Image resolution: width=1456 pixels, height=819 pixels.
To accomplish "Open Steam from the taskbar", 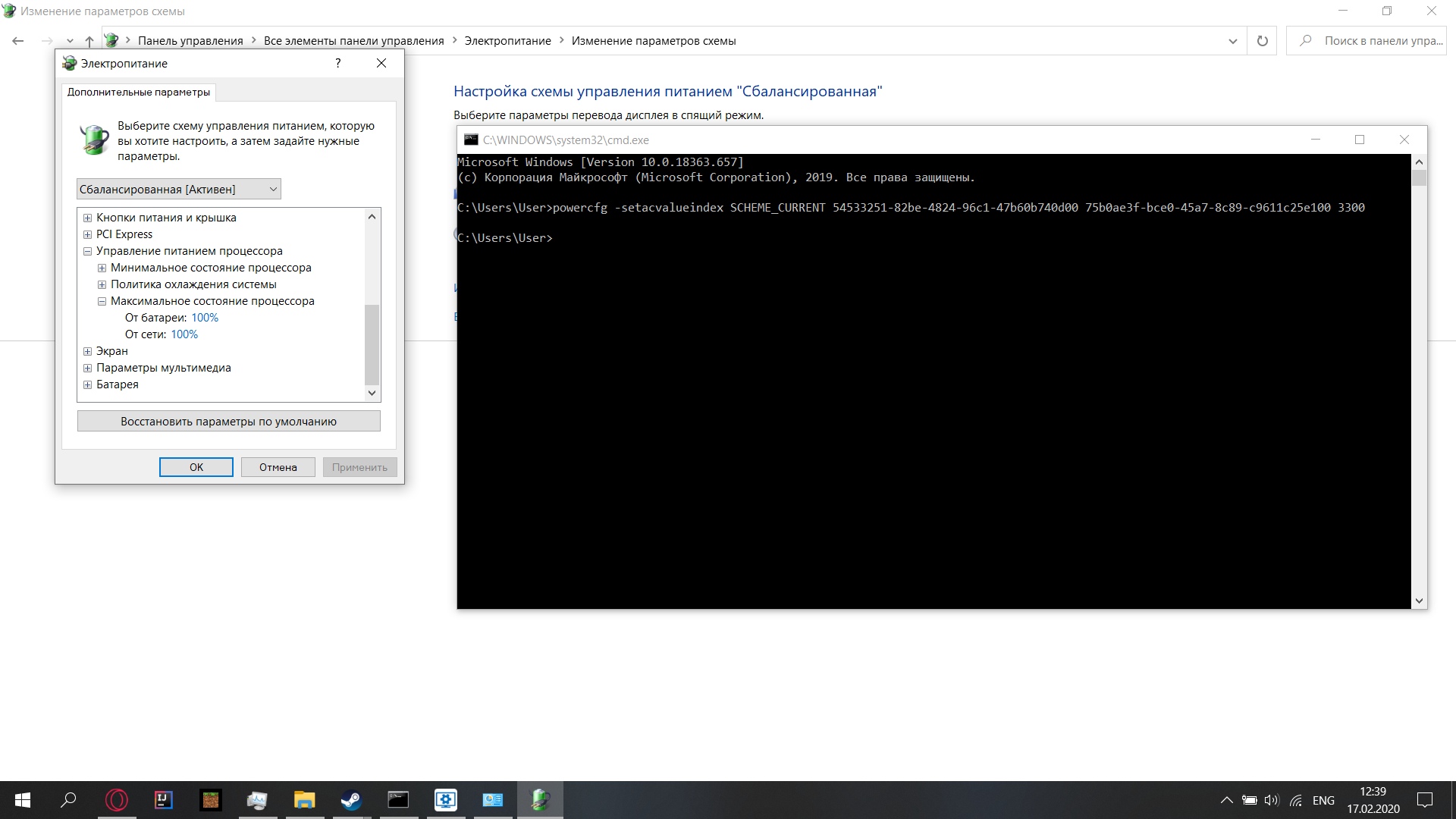I will (350, 800).
